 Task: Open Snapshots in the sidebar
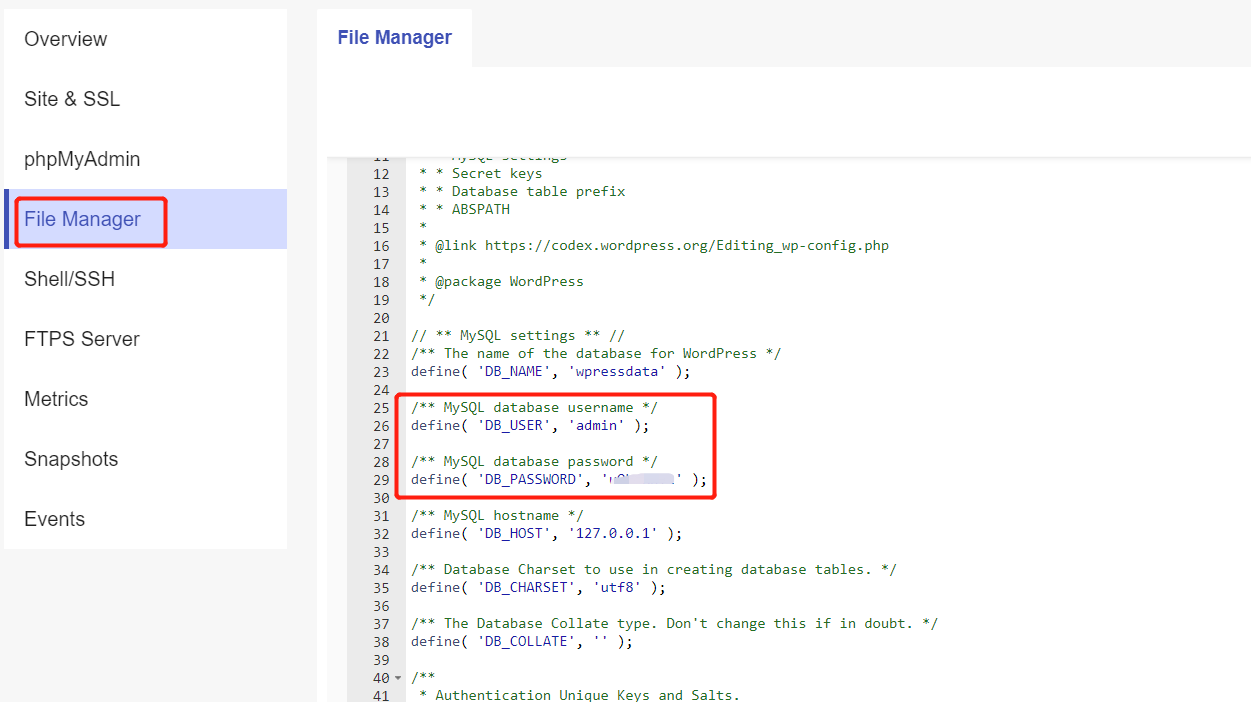point(145,459)
